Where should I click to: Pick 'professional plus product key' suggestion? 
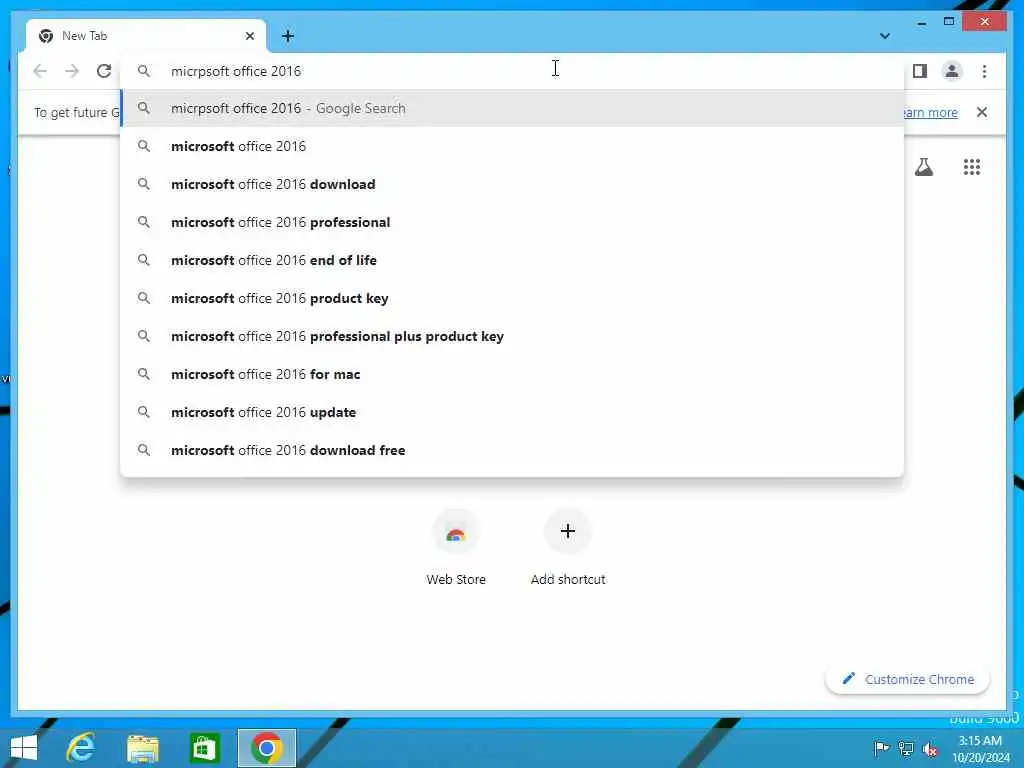513,336
